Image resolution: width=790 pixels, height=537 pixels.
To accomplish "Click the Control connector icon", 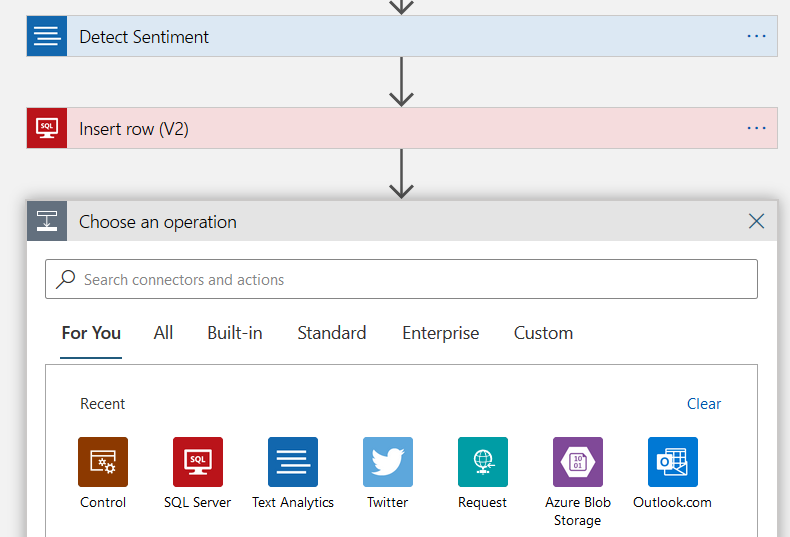I will coord(103,462).
